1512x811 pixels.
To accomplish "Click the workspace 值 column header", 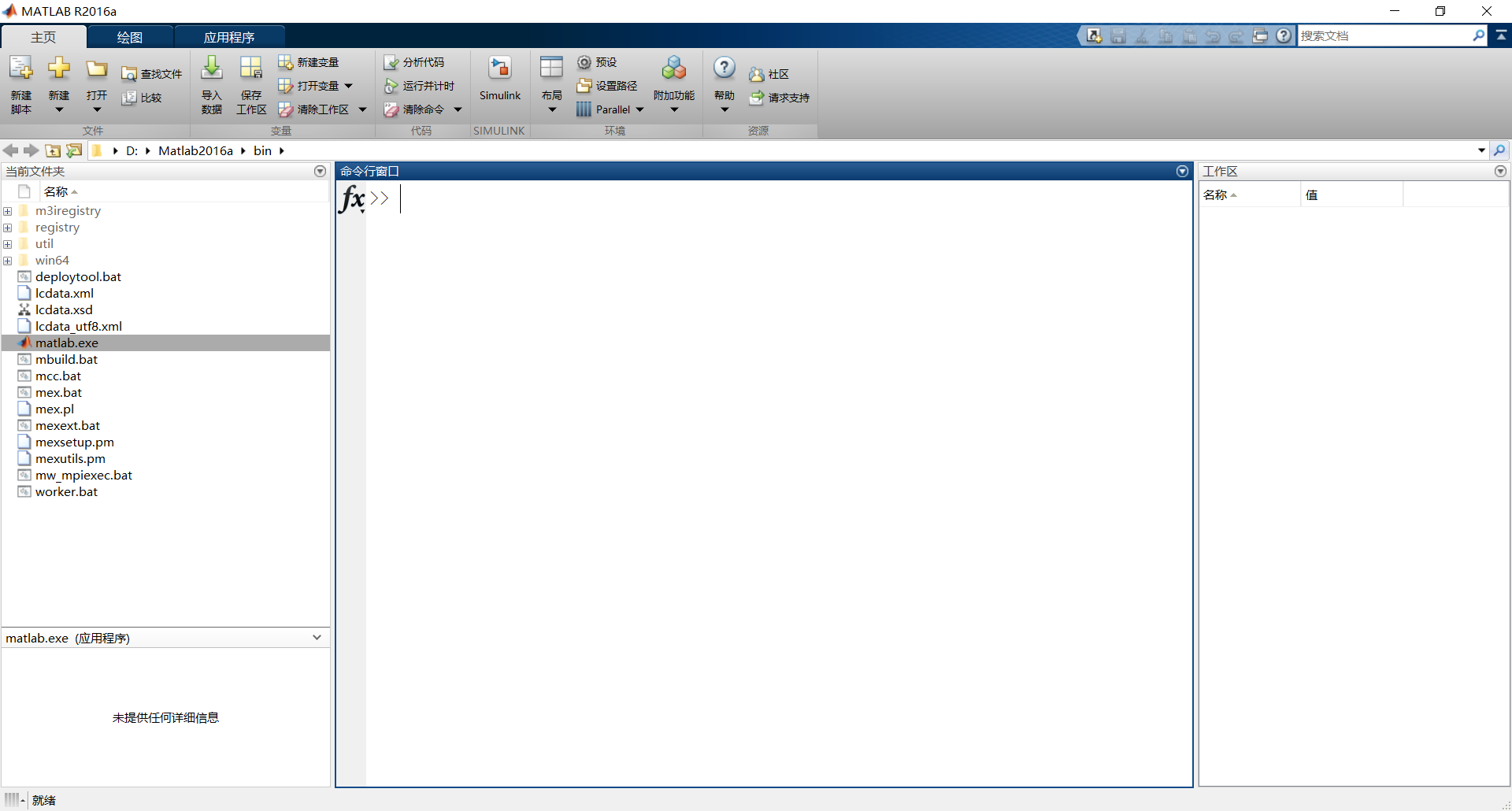I will (1351, 194).
